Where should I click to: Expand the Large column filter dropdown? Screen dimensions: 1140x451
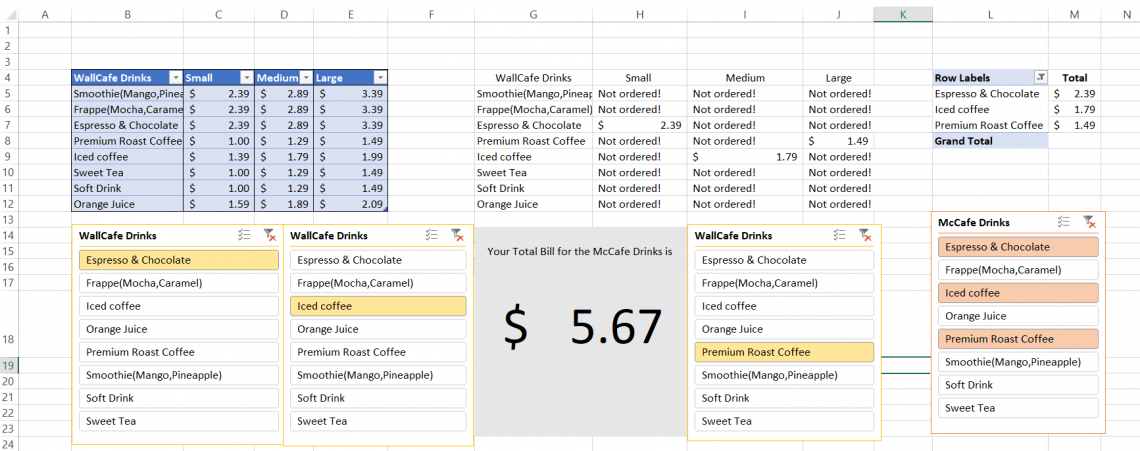pos(380,78)
